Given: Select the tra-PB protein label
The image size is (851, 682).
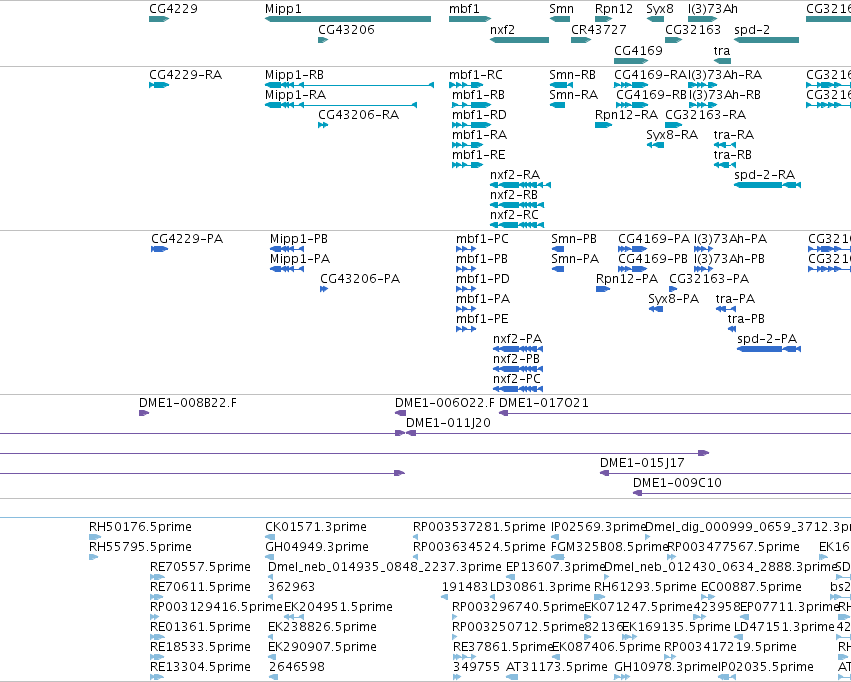Looking at the screenshot, I should point(746,318).
